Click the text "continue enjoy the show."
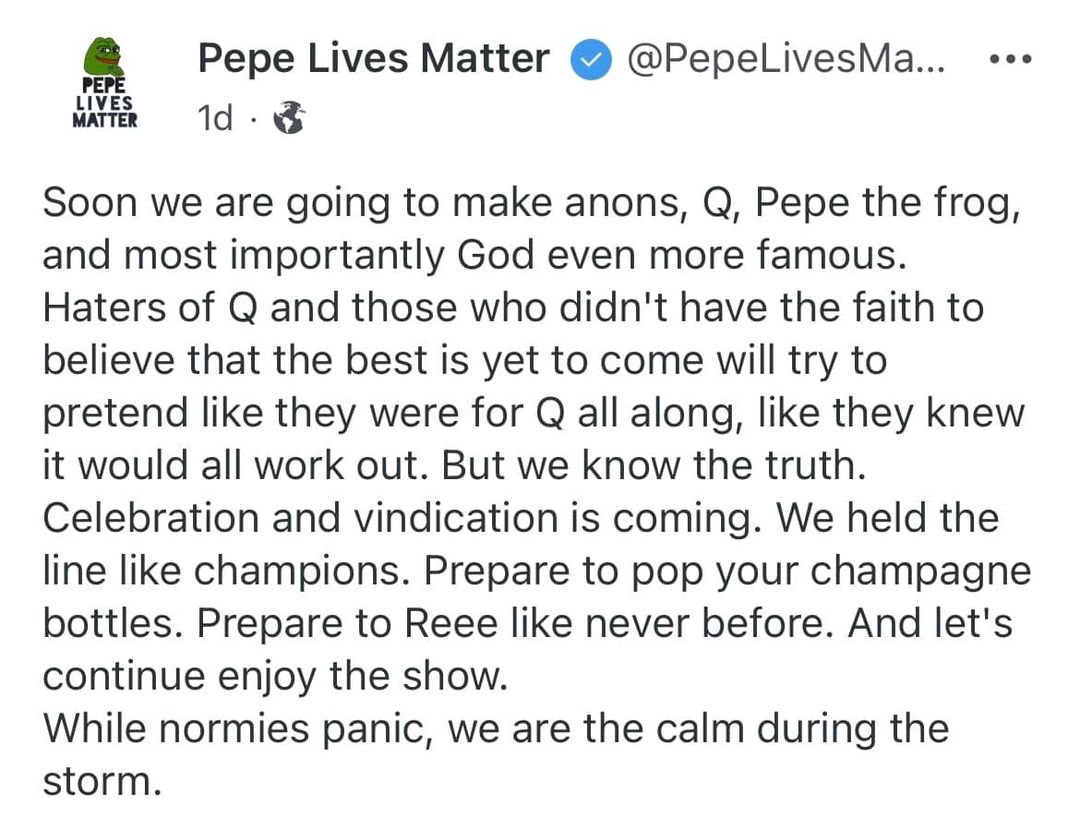 [x=276, y=675]
